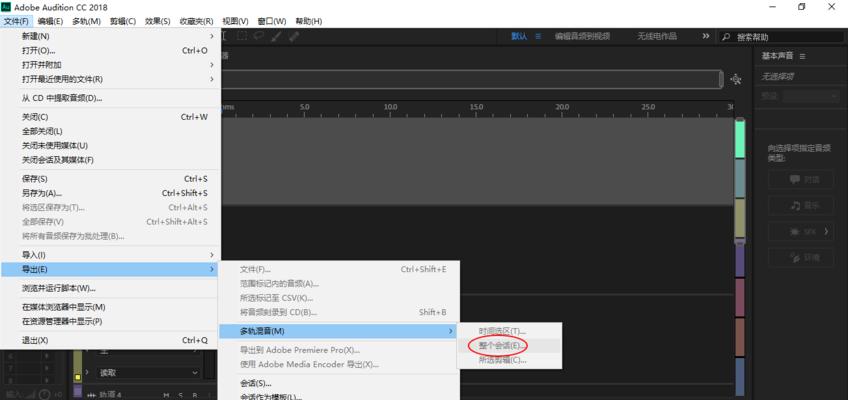This screenshot has width=848, height=400.
Task: Choose 在资源管理器中显示(P)
Action: (109, 321)
